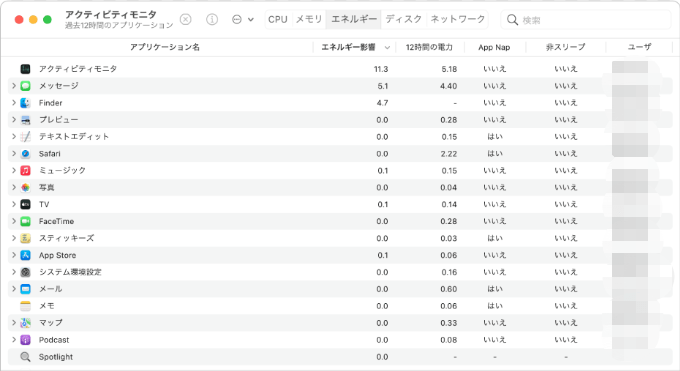Expand the Podcast row
The width and height of the screenshot is (680, 371).
13,340
